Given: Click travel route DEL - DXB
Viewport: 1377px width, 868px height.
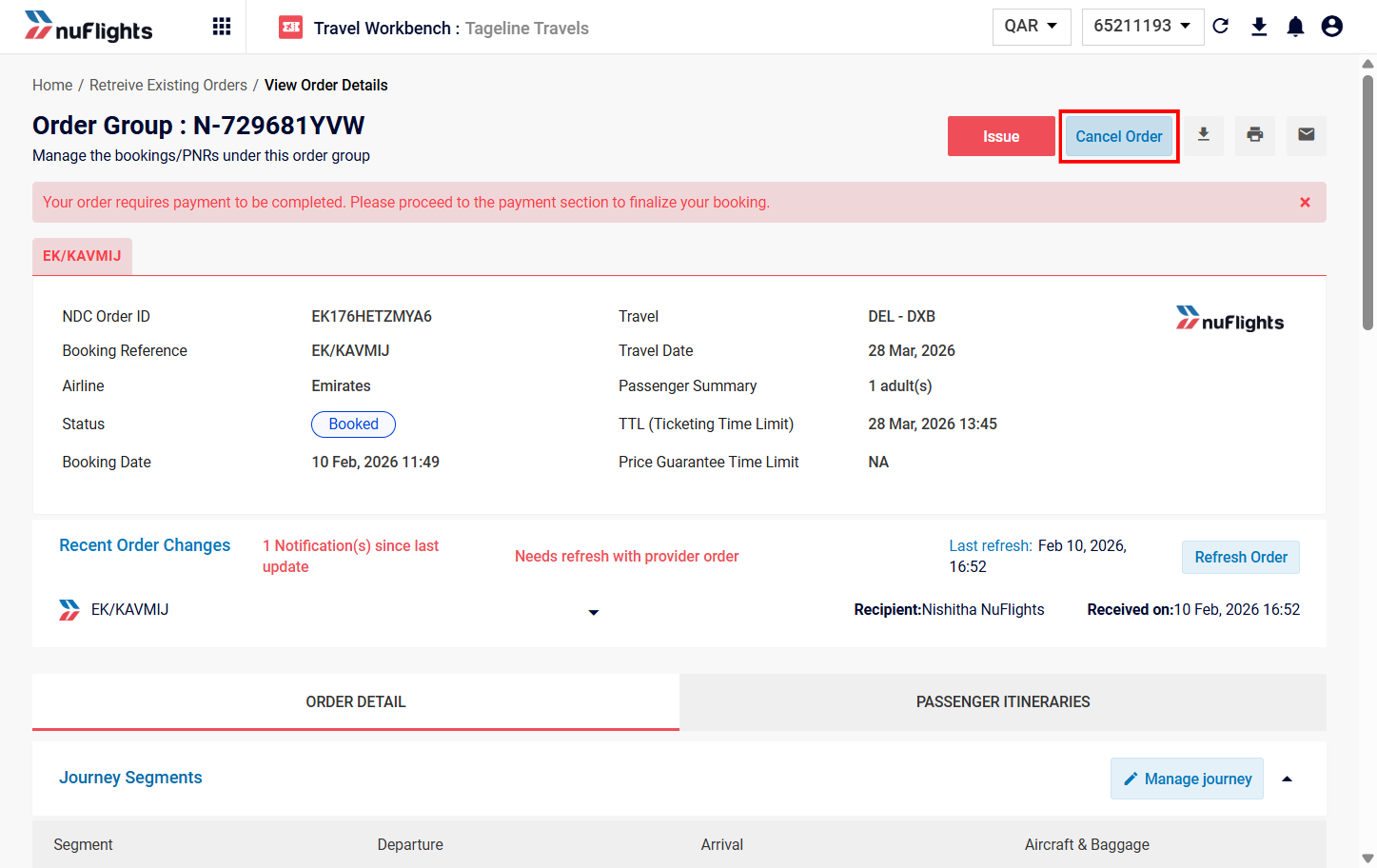Looking at the screenshot, I should [x=901, y=316].
